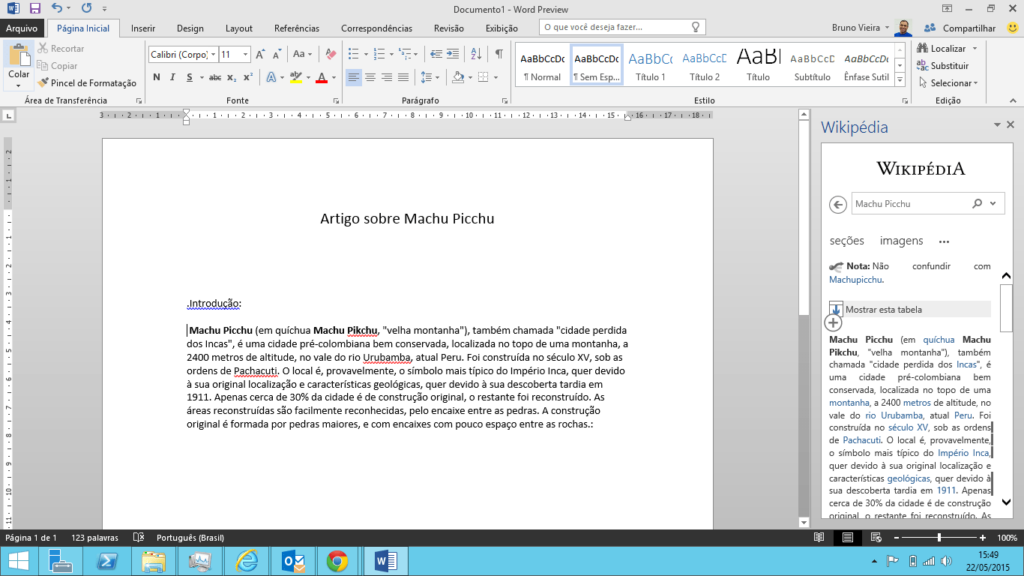This screenshot has width=1024, height=576.
Task: Toggle left alignment of the paragraph
Action: (353, 78)
